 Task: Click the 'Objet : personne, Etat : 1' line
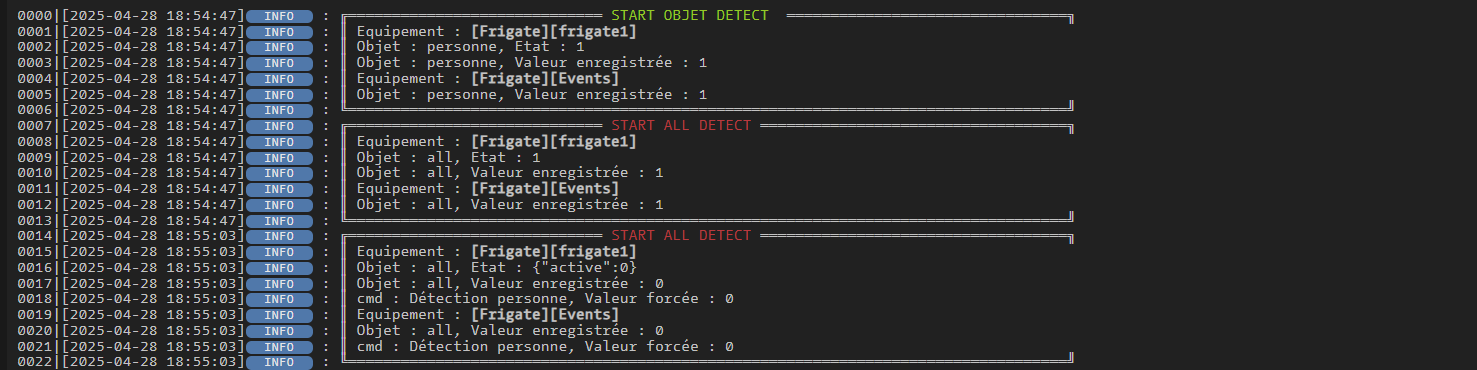[471, 47]
